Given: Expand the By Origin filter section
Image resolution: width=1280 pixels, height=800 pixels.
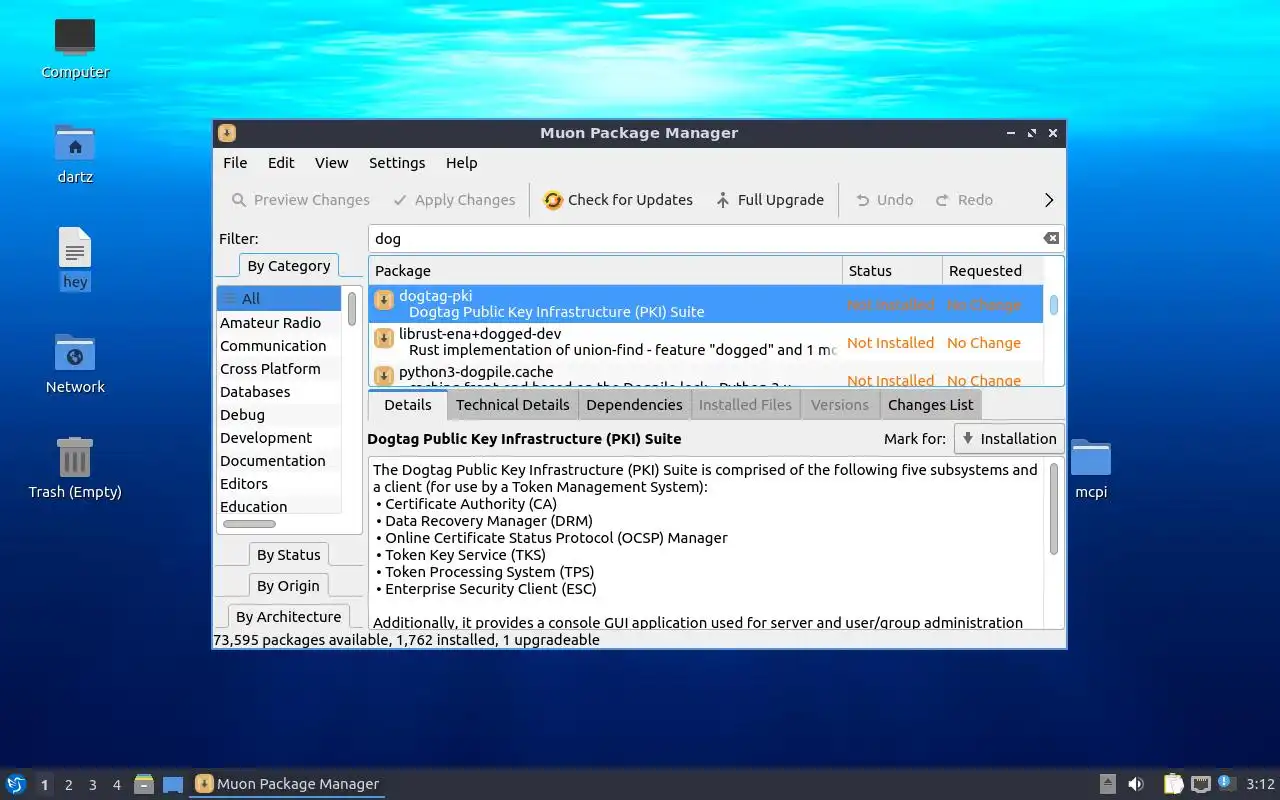Looking at the screenshot, I should coord(289,586).
